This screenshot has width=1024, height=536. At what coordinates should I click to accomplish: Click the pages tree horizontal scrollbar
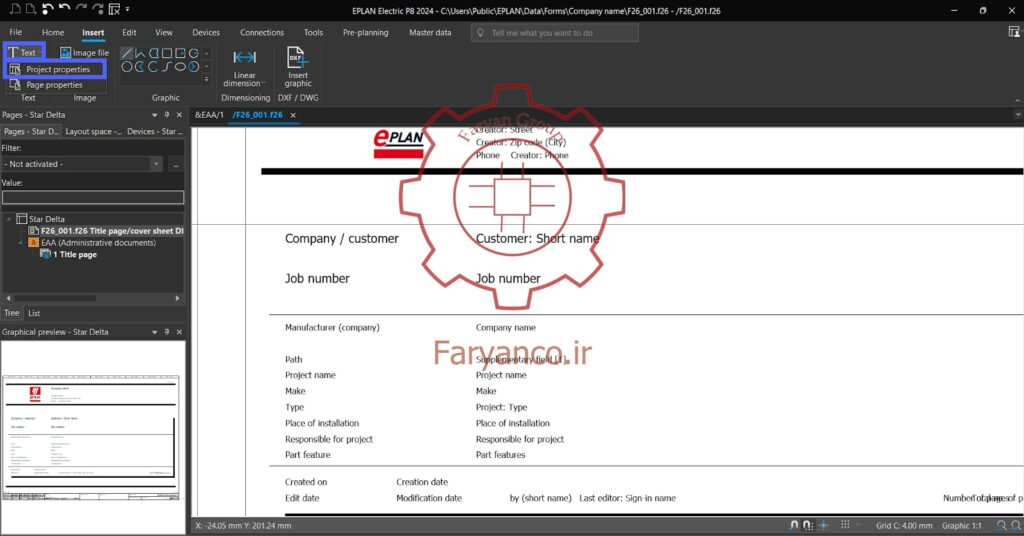93,298
